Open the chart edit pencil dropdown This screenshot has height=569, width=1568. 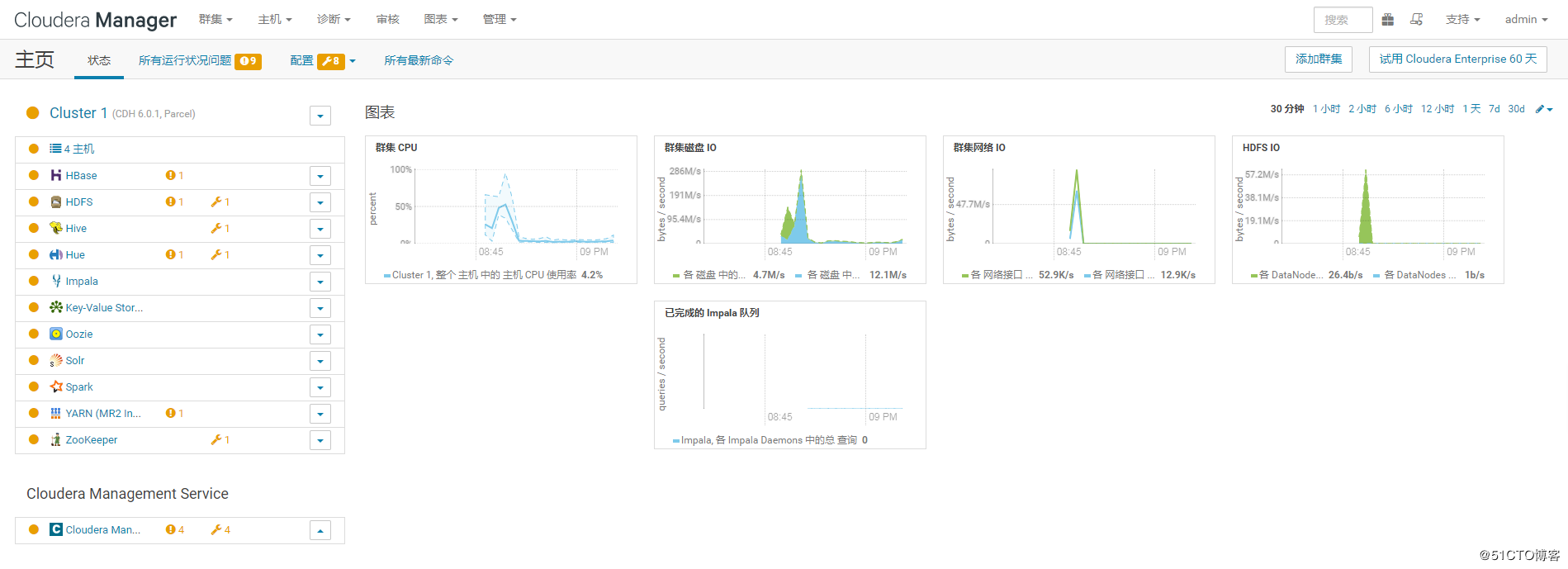click(x=1544, y=109)
